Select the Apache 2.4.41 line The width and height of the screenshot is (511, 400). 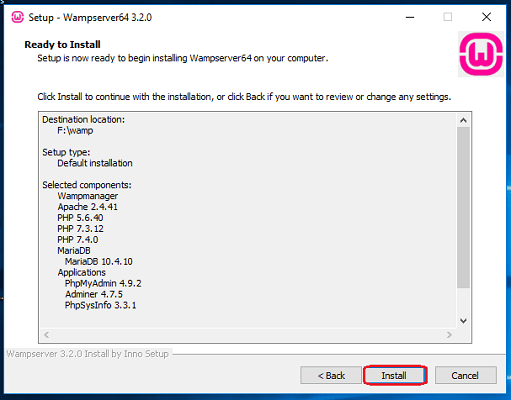pos(87,207)
